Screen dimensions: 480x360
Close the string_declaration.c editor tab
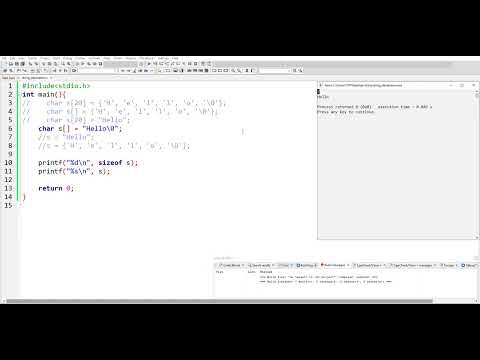[51, 78]
